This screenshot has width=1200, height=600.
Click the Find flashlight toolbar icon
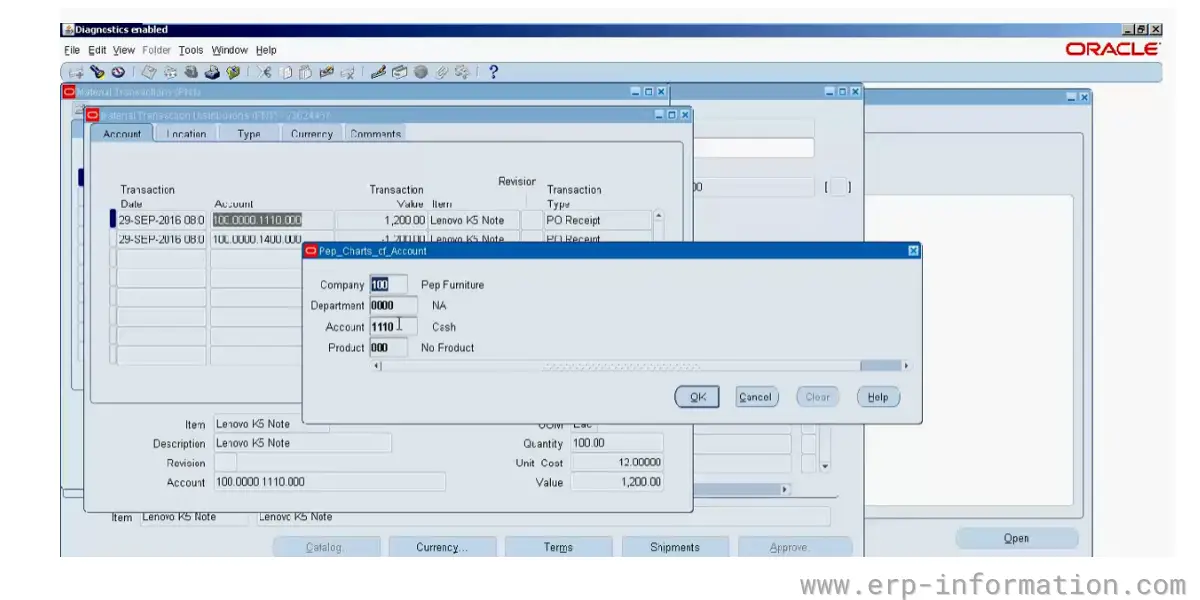(97, 72)
